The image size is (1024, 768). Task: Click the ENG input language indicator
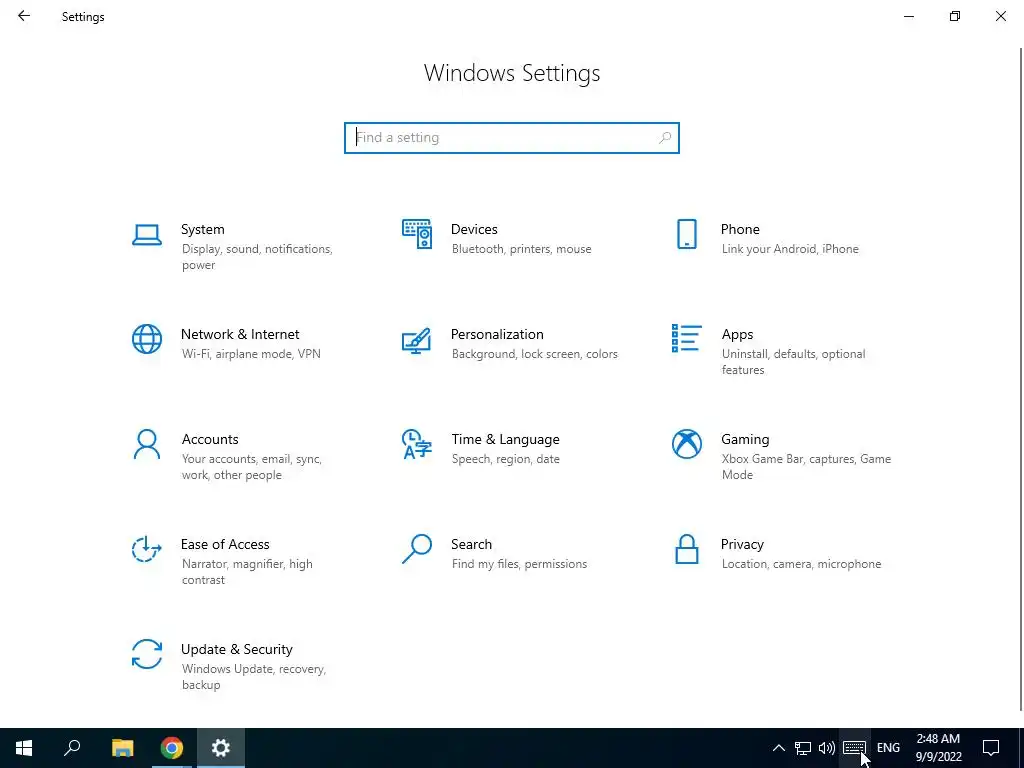tap(888, 748)
